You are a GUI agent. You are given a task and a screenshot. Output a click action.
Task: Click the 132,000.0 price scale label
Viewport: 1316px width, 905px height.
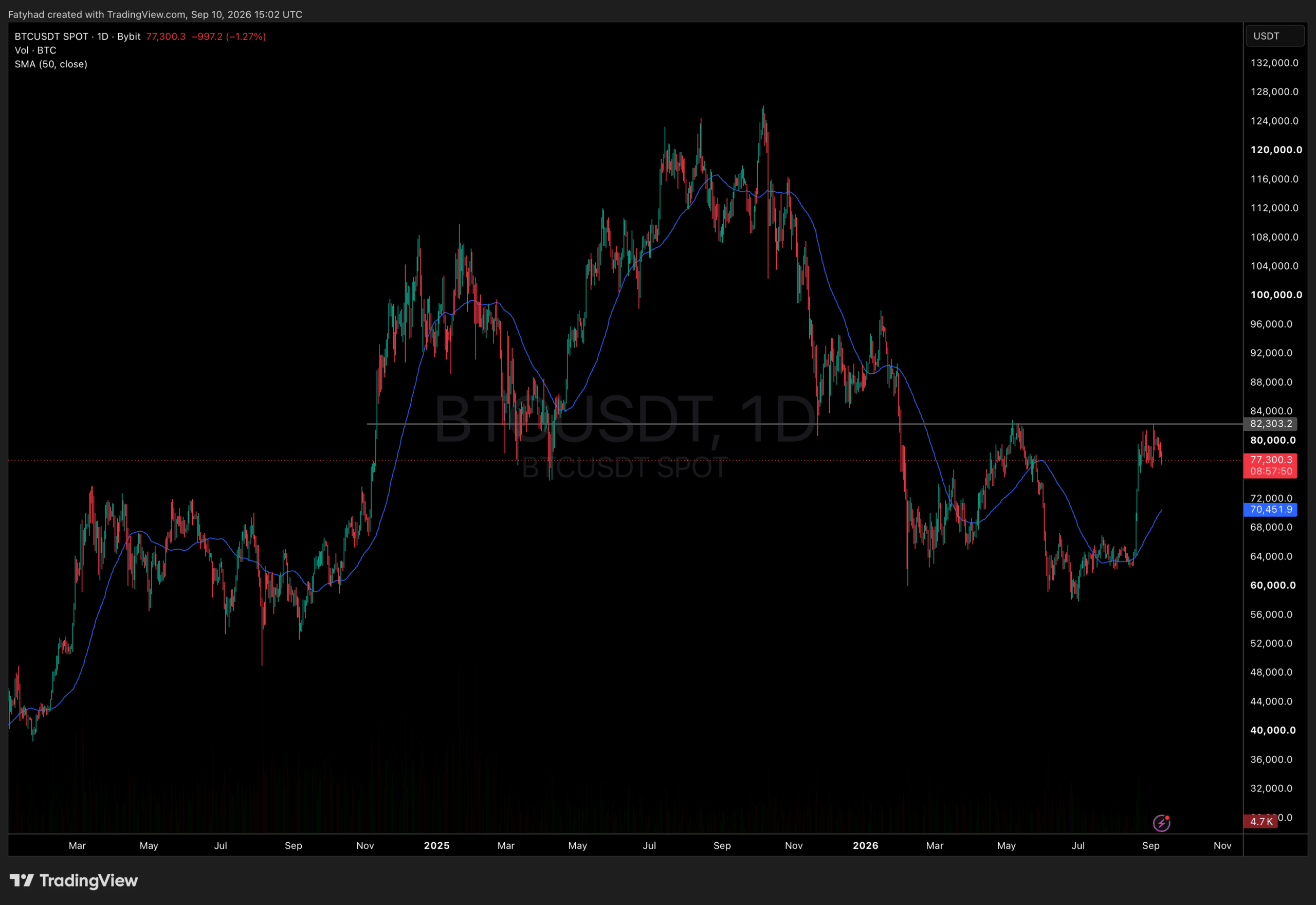coord(1275,63)
